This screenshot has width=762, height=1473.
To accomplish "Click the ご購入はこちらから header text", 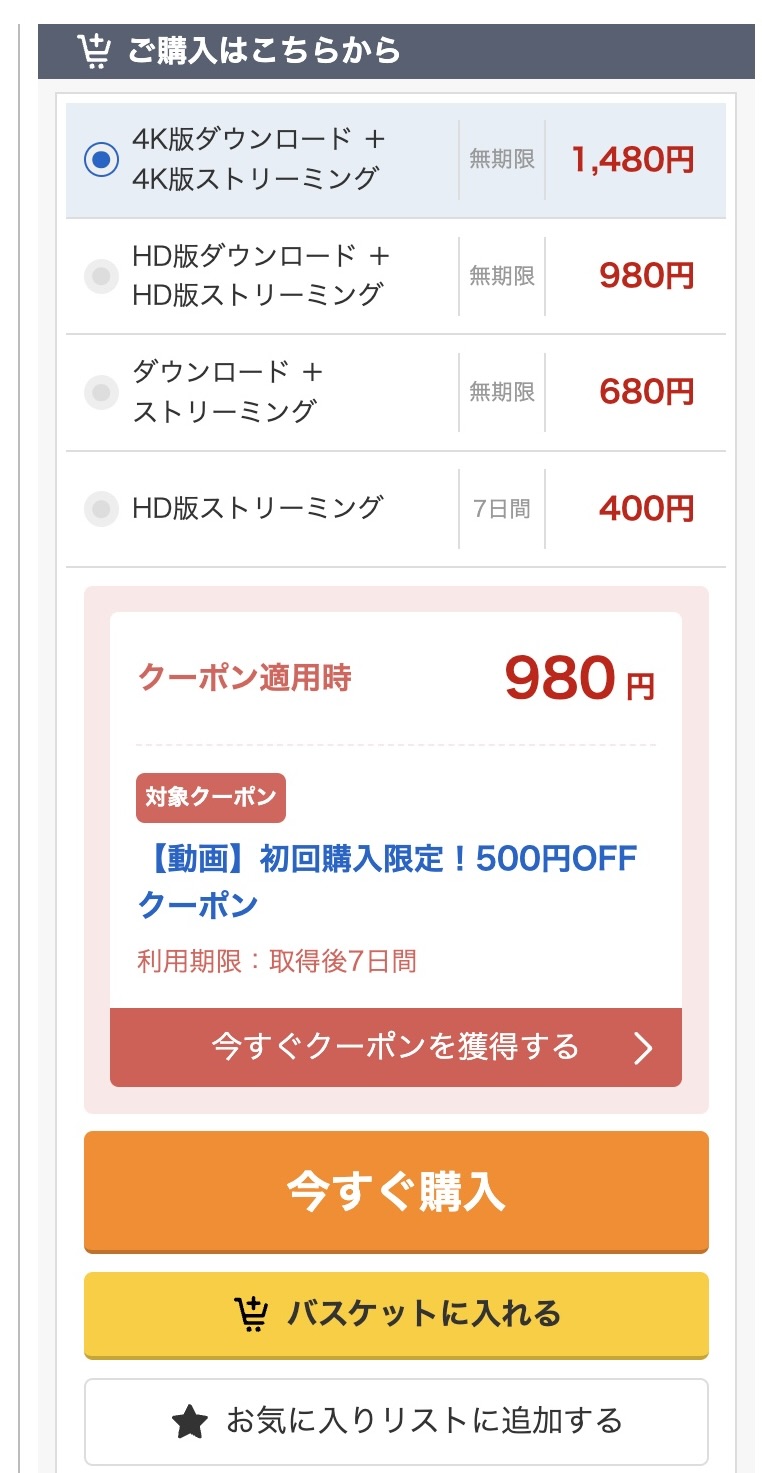I will pos(264,51).
